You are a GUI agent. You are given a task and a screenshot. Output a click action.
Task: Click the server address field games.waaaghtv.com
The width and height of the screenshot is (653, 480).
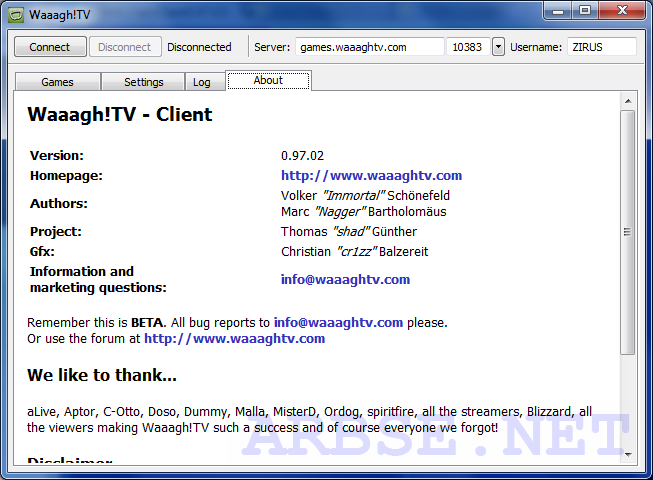369,47
